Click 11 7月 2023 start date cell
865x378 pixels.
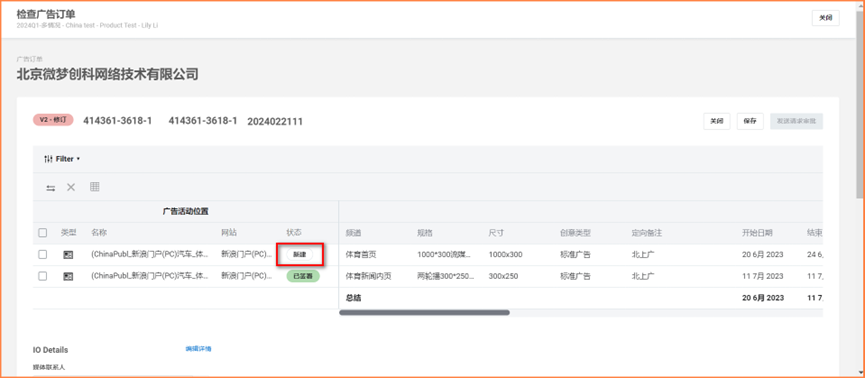tap(762, 276)
